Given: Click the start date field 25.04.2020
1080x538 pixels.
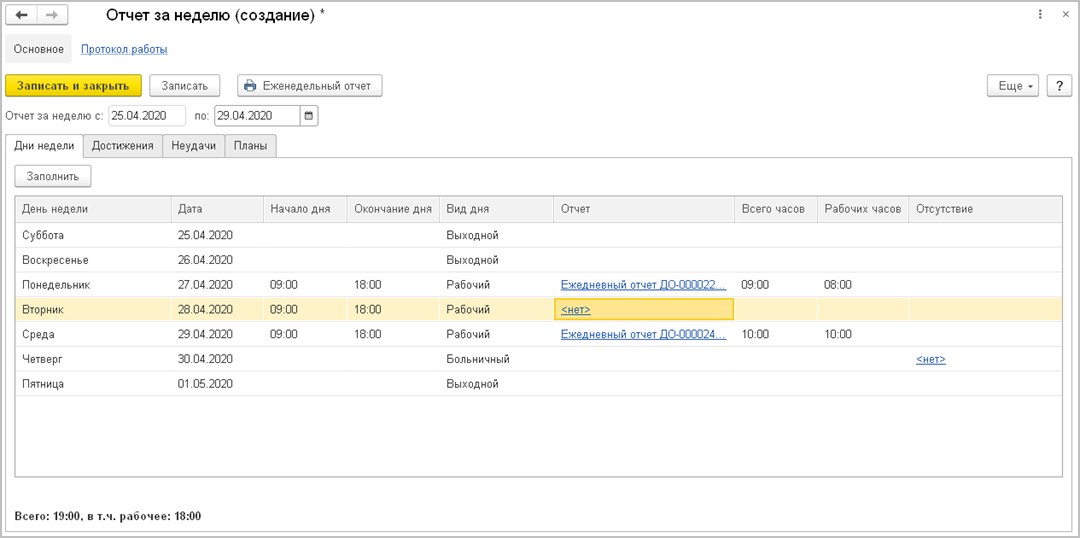Looking at the screenshot, I should [x=147, y=116].
